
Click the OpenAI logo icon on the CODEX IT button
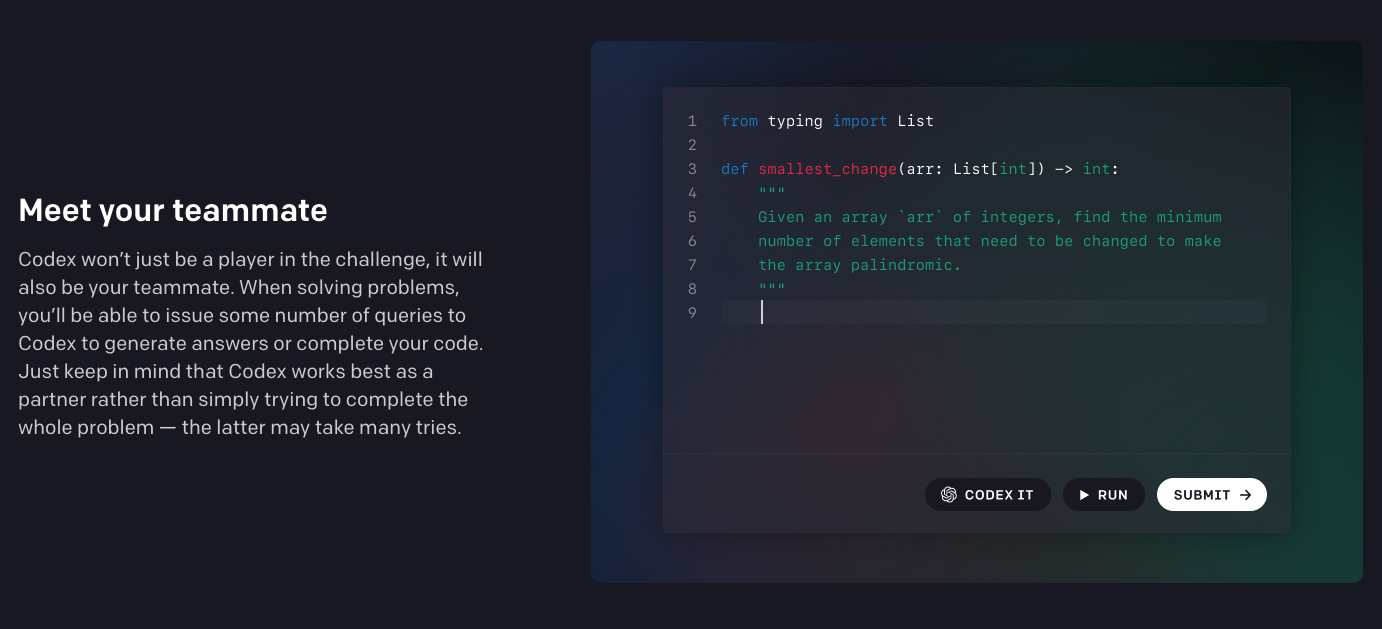coord(948,494)
